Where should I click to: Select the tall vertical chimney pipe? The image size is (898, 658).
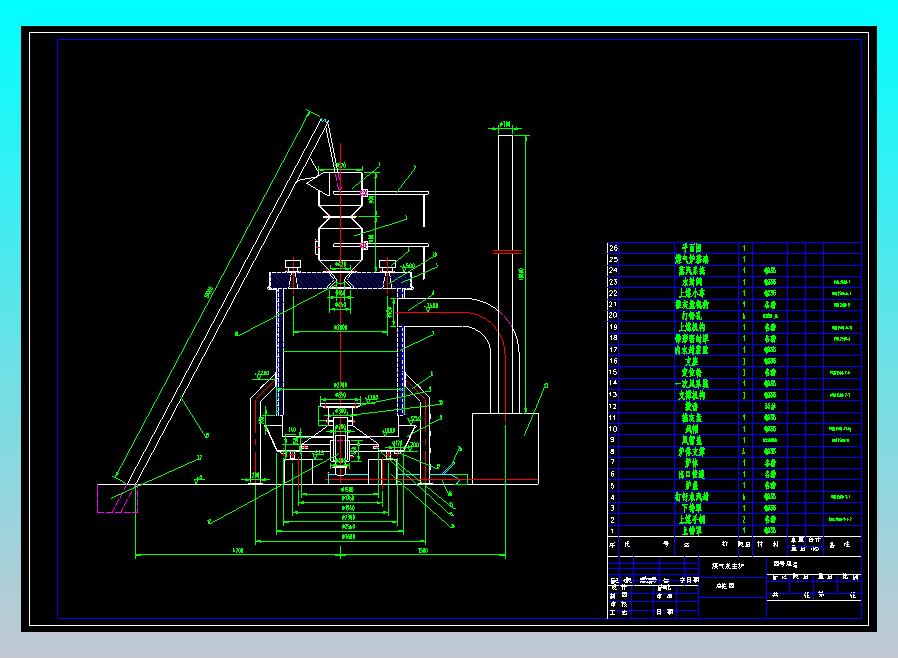click(x=505, y=200)
